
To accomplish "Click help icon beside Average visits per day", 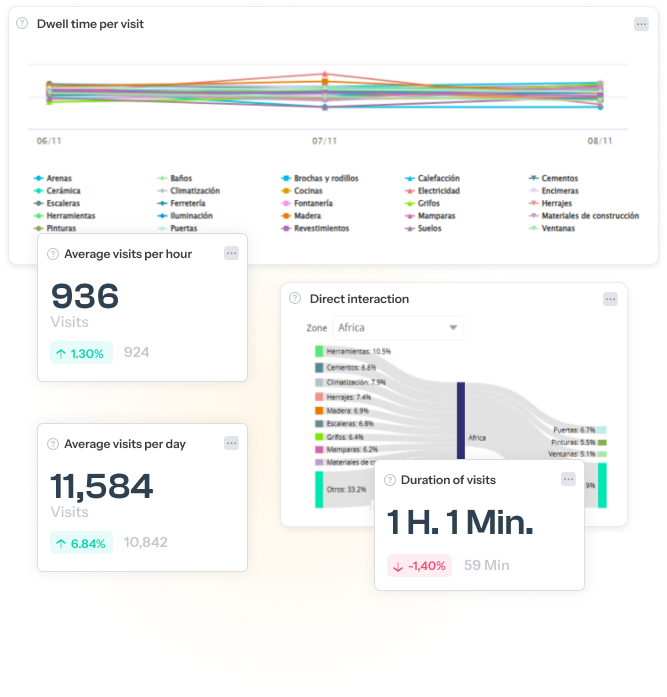I will (x=53, y=444).
